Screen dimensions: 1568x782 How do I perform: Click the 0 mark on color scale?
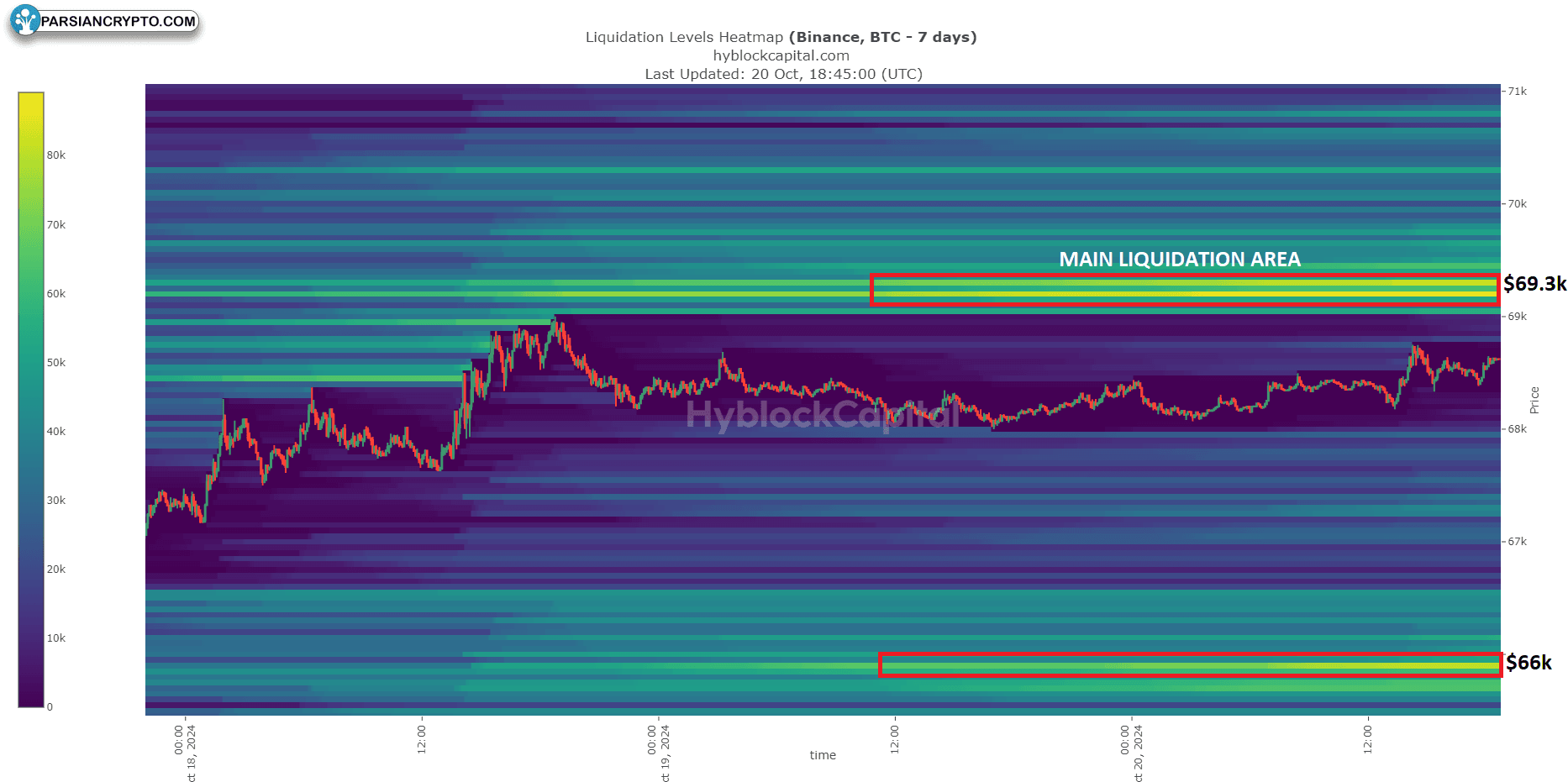pos(50,707)
